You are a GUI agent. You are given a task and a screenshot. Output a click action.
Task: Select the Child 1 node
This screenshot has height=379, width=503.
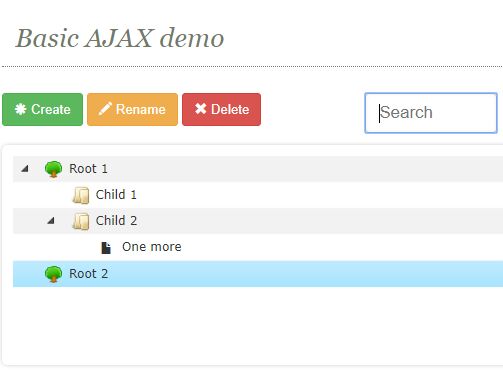pos(116,195)
